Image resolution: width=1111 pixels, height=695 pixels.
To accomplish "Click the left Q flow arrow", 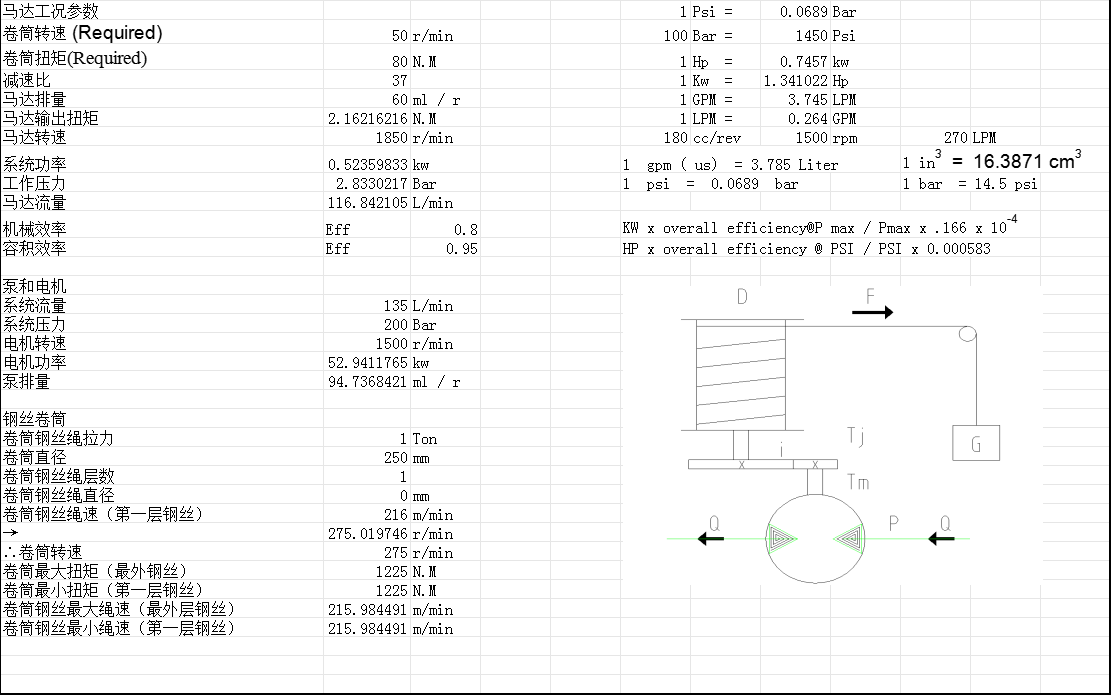I will pos(711,539).
